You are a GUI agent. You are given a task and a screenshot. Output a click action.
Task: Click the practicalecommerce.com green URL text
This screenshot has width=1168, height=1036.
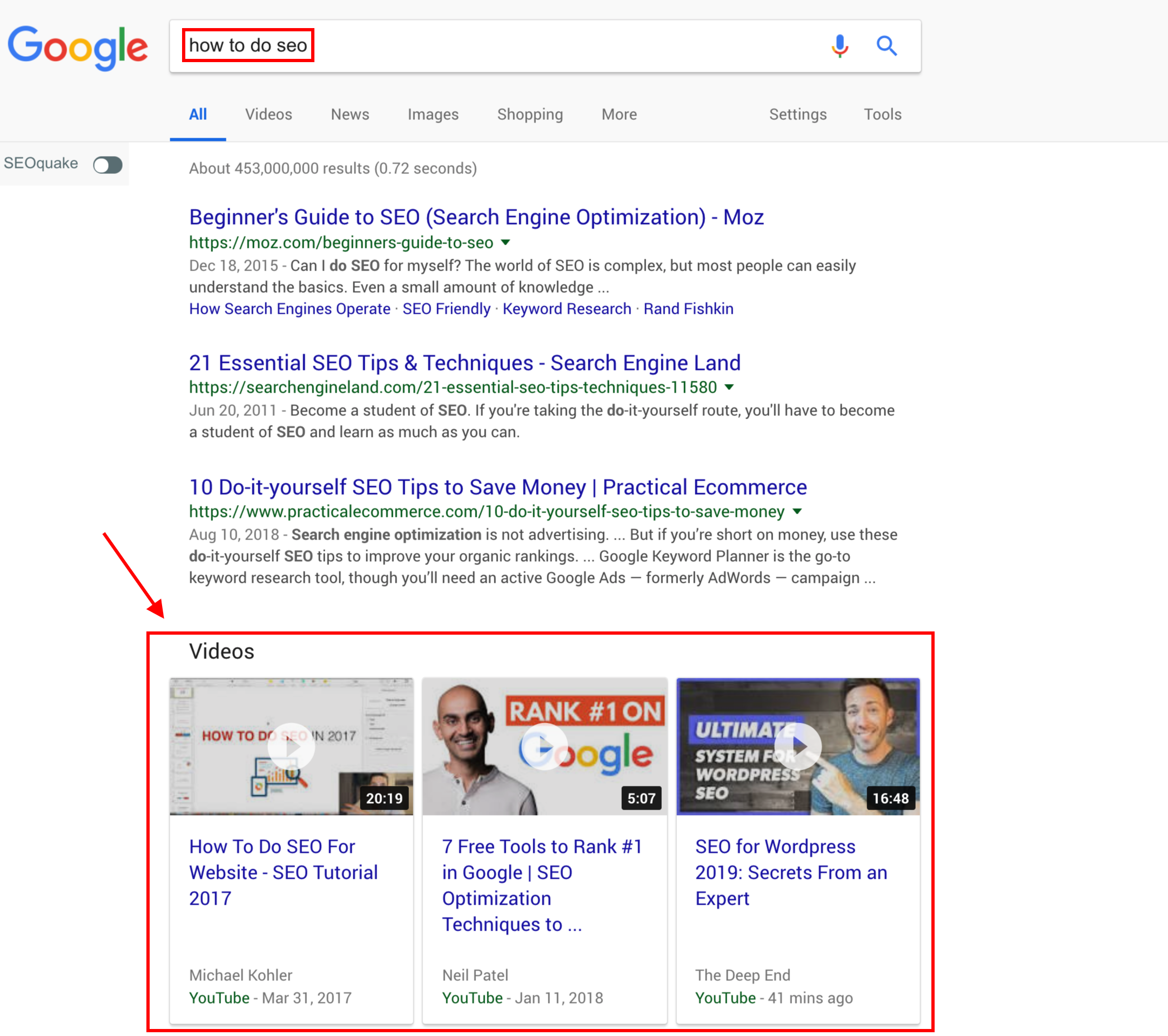[487, 512]
